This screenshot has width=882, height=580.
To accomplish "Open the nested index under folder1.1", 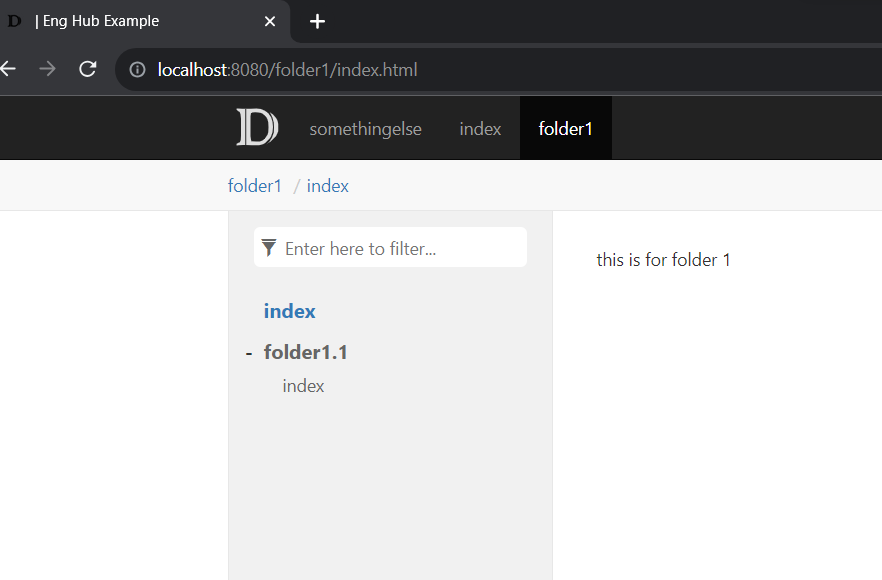I will 303,385.
